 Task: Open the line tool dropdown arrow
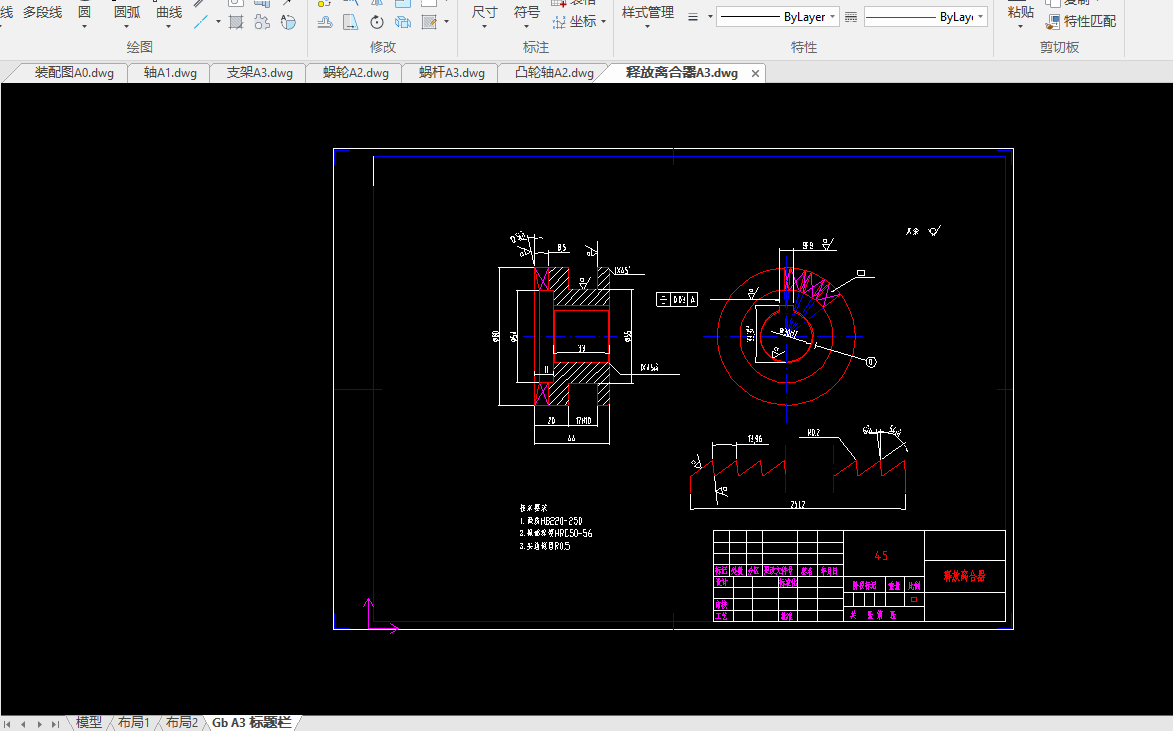[x=218, y=22]
